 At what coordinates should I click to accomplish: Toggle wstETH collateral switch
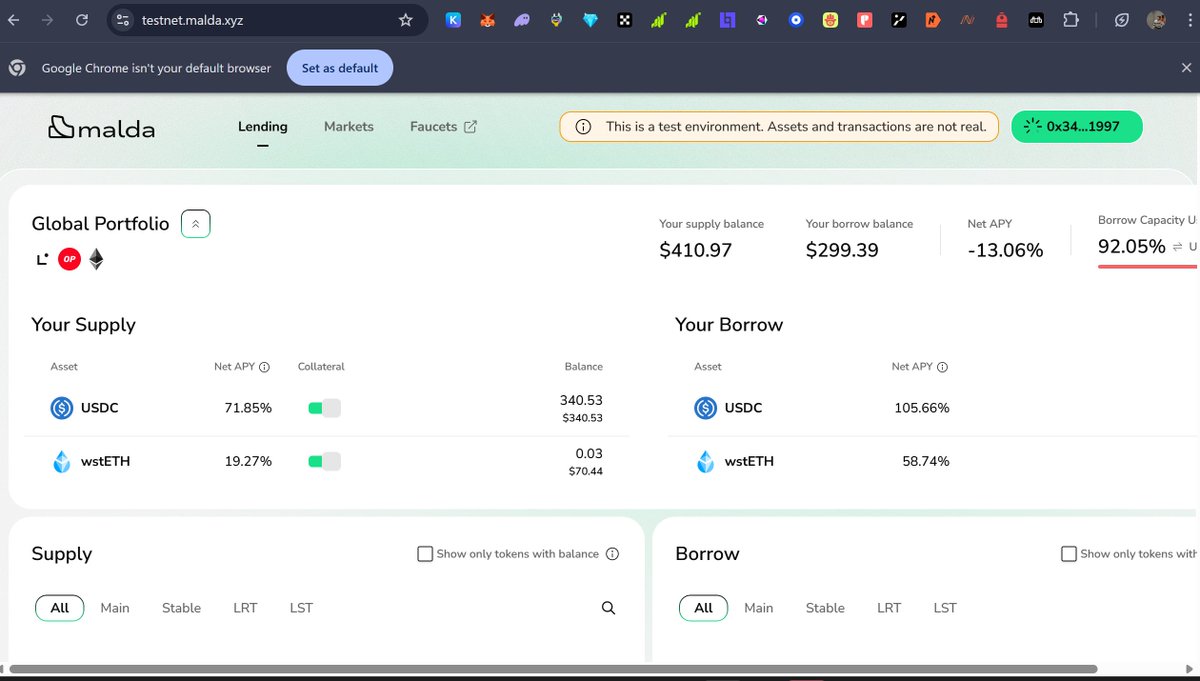click(x=324, y=462)
